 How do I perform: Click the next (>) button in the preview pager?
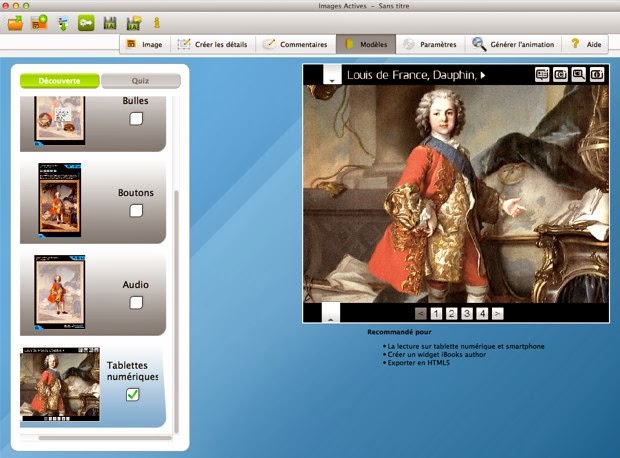(497, 314)
